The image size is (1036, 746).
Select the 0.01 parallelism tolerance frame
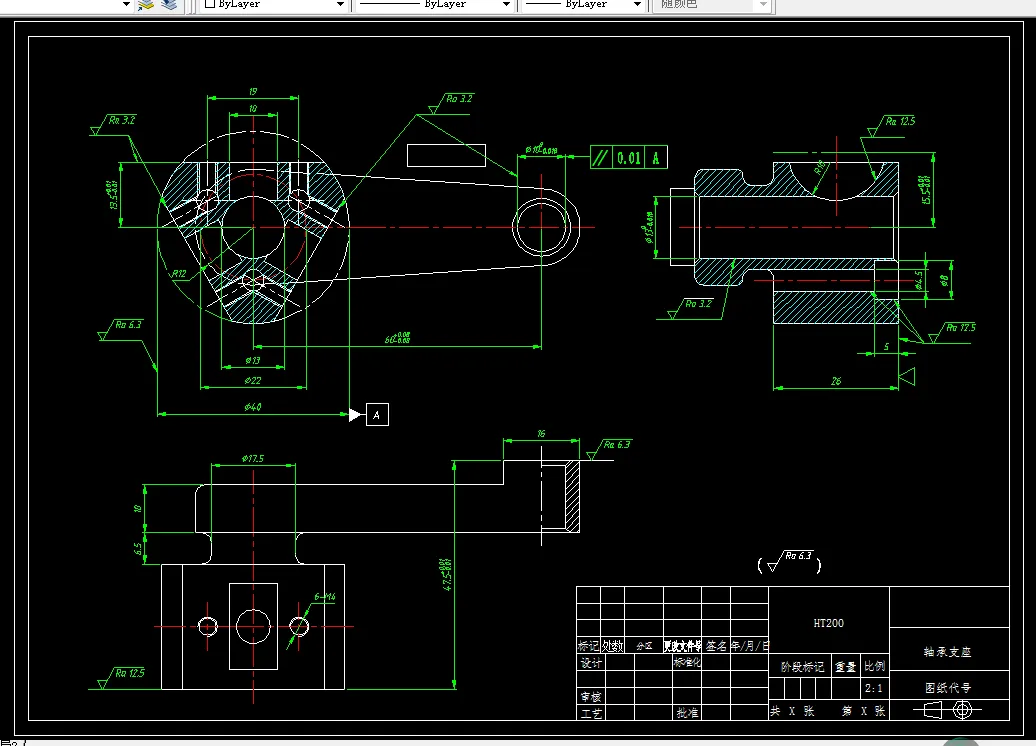pos(629,158)
